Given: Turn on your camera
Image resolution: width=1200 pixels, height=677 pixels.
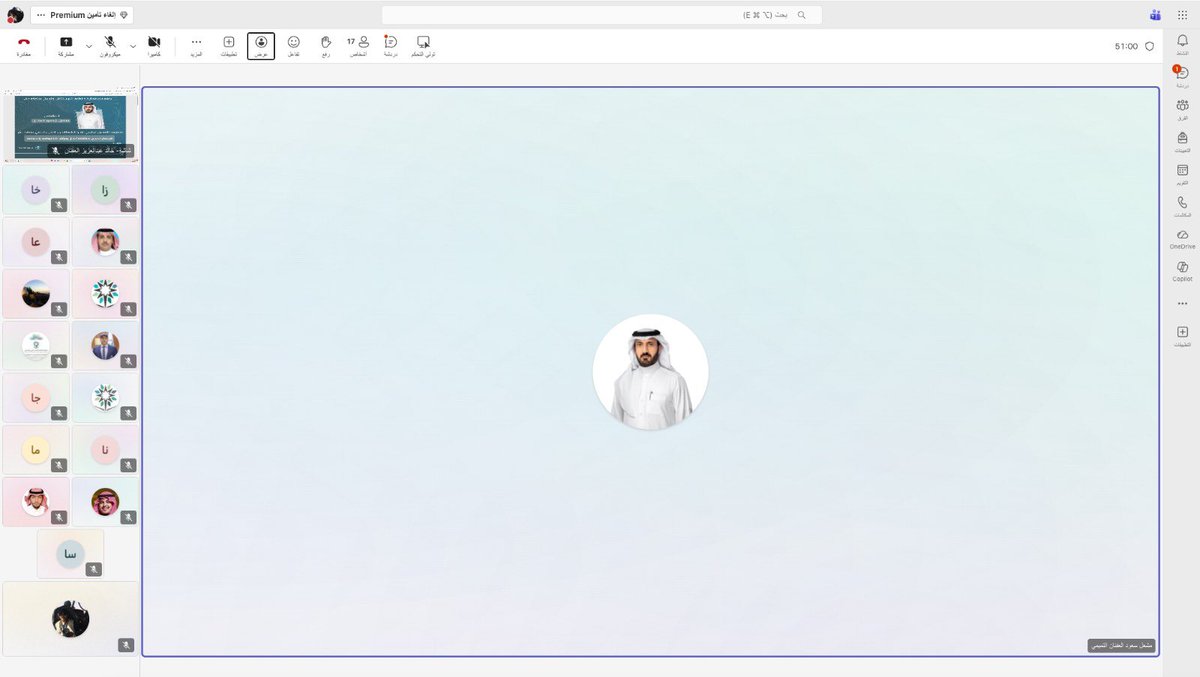Looking at the screenshot, I should [x=154, y=45].
